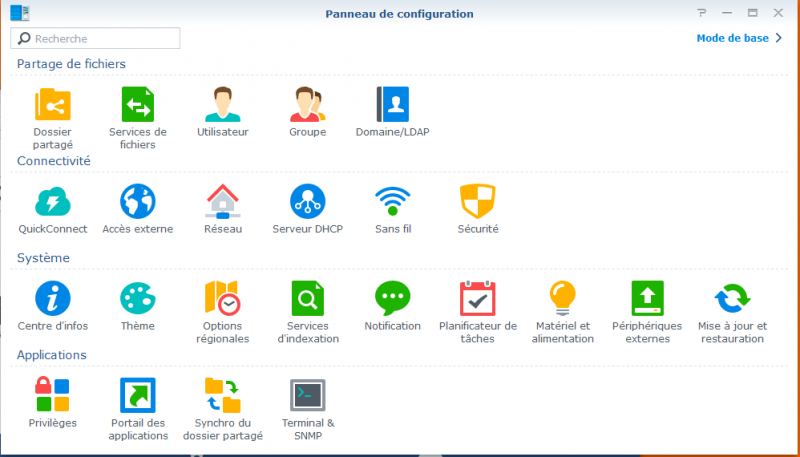Open the Dossier partagé icon
Screen dimensions: 800x457
53,105
